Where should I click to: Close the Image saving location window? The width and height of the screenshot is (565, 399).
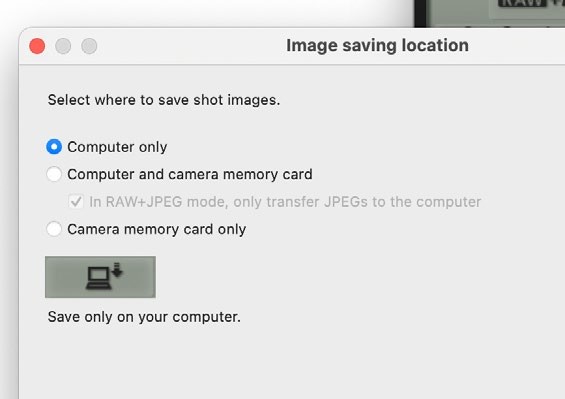37,46
